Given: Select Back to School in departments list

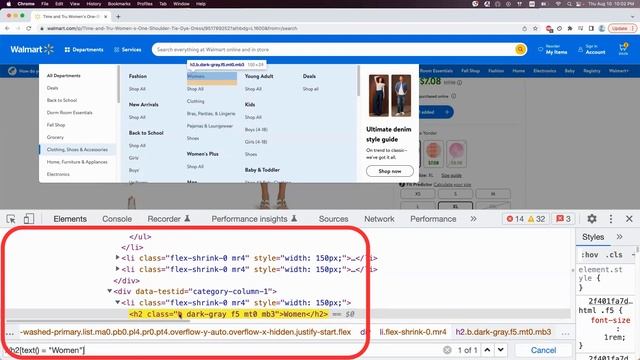Looking at the screenshot, I should (62, 100).
